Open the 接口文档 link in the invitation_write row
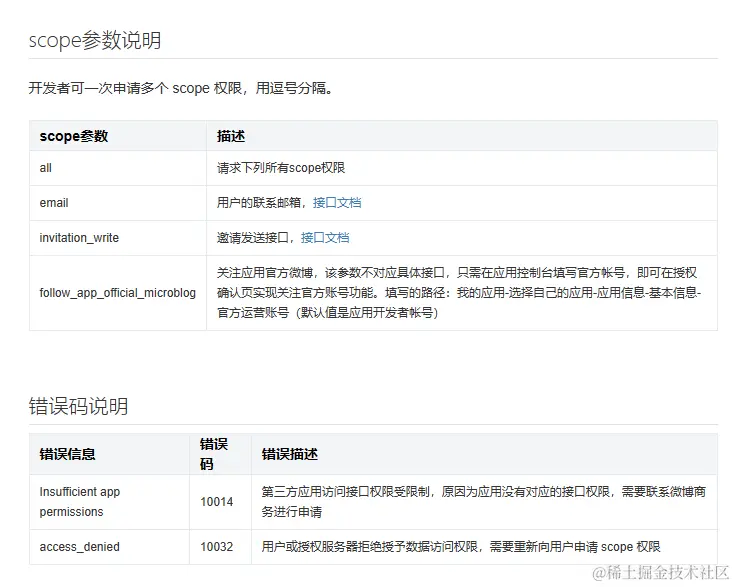735x587 pixels. click(325, 238)
